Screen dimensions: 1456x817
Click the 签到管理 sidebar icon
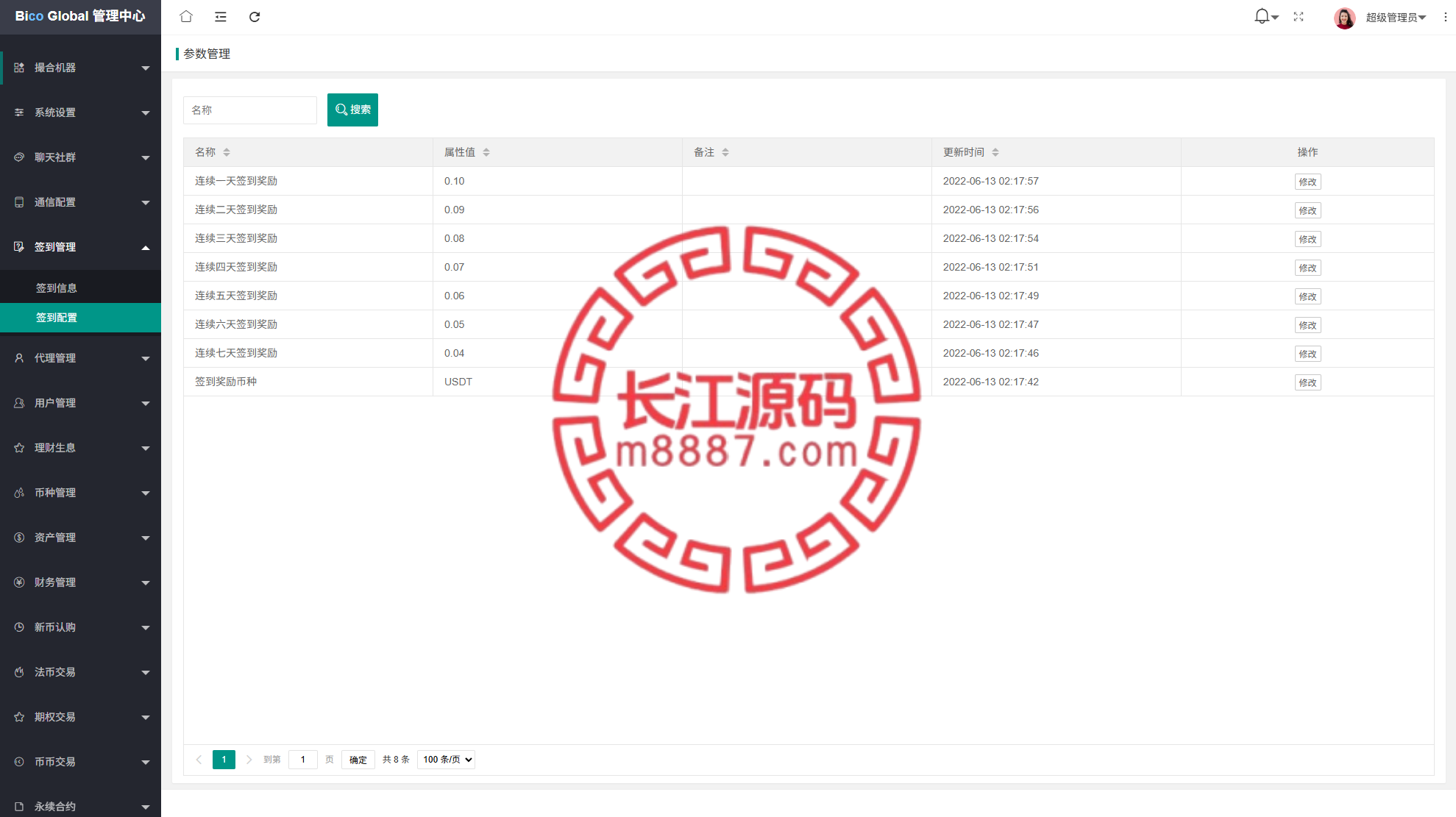tap(19, 247)
